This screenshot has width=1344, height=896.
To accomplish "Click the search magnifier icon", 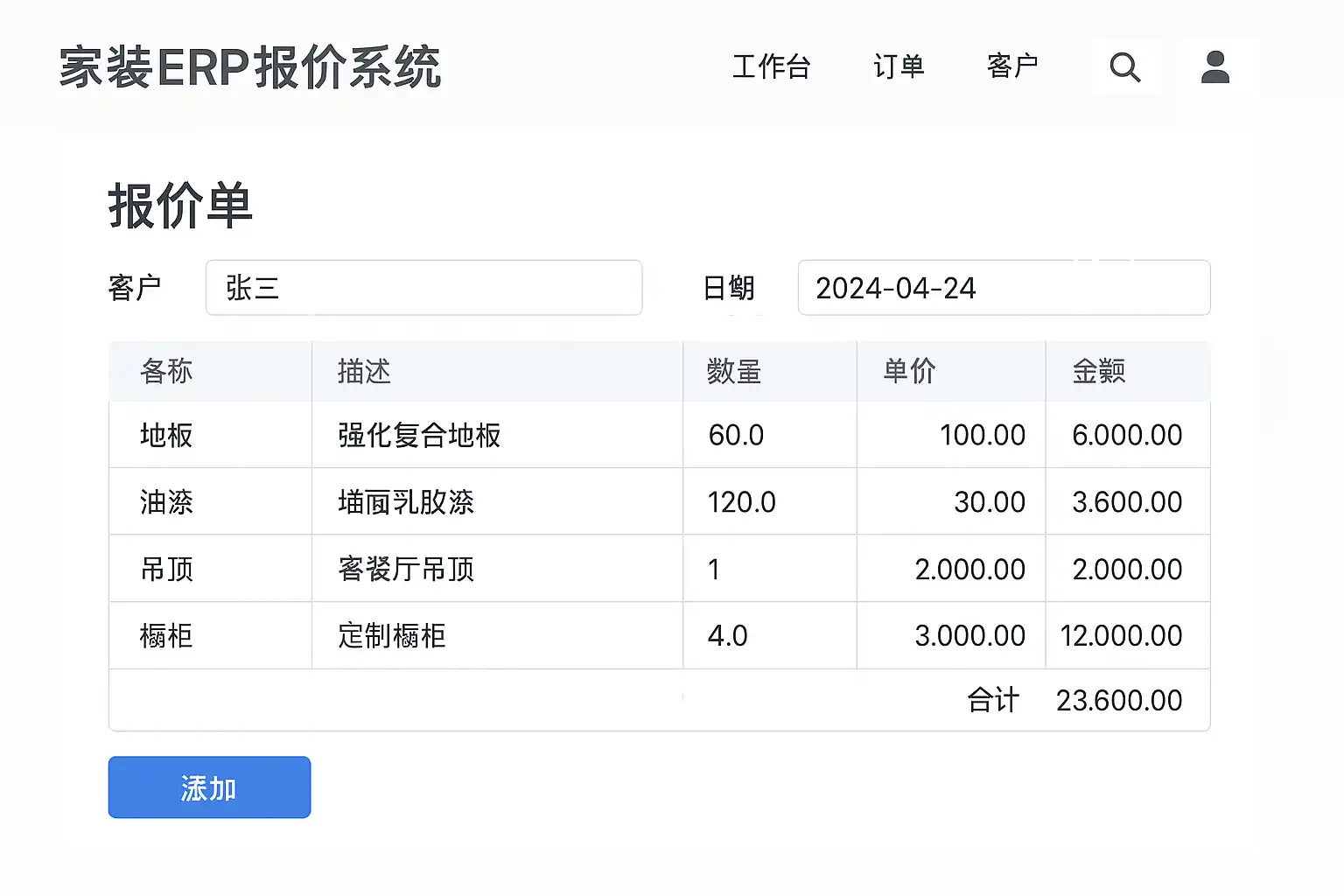I will 1125,67.
